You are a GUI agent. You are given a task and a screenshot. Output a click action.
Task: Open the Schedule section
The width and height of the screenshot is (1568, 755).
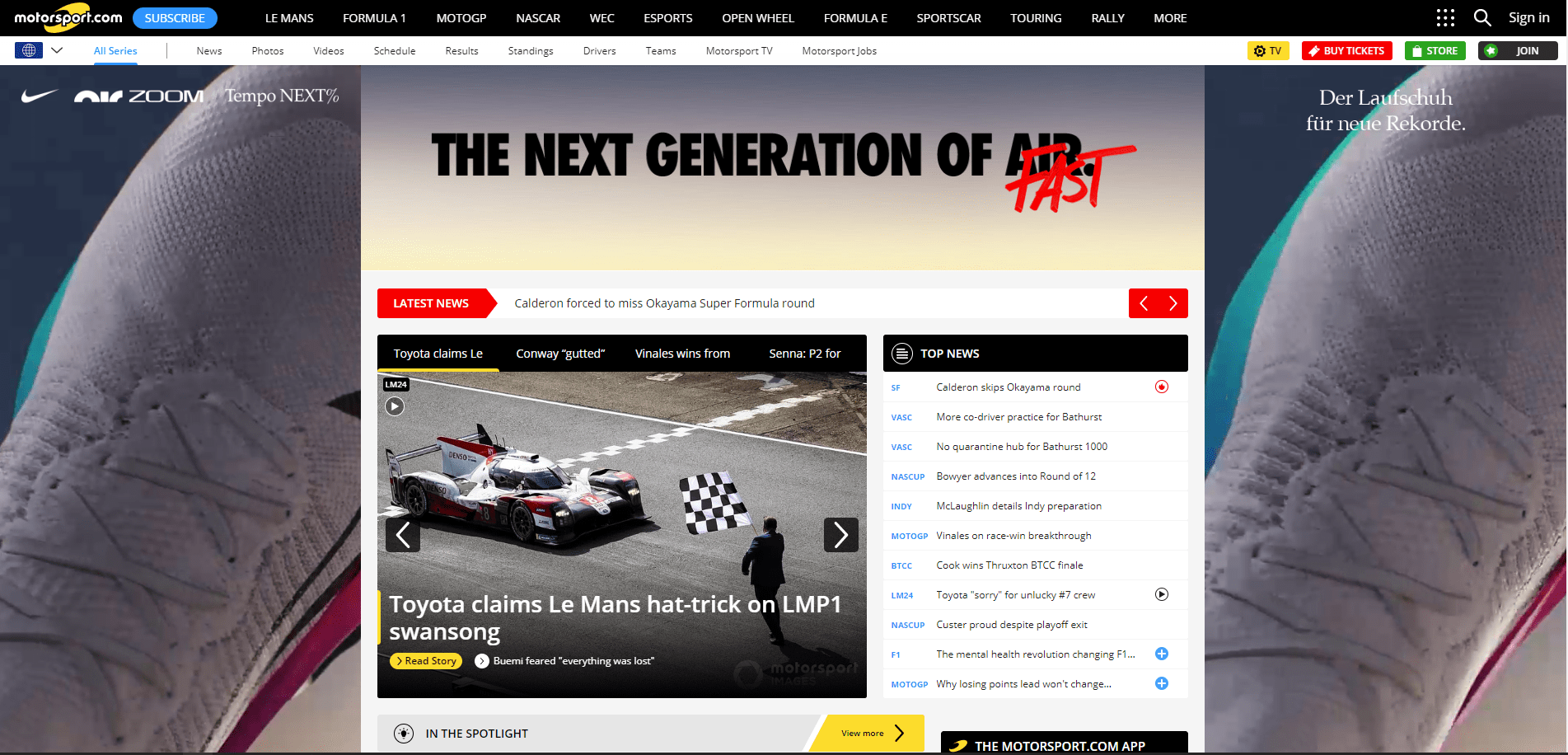tap(395, 51)
